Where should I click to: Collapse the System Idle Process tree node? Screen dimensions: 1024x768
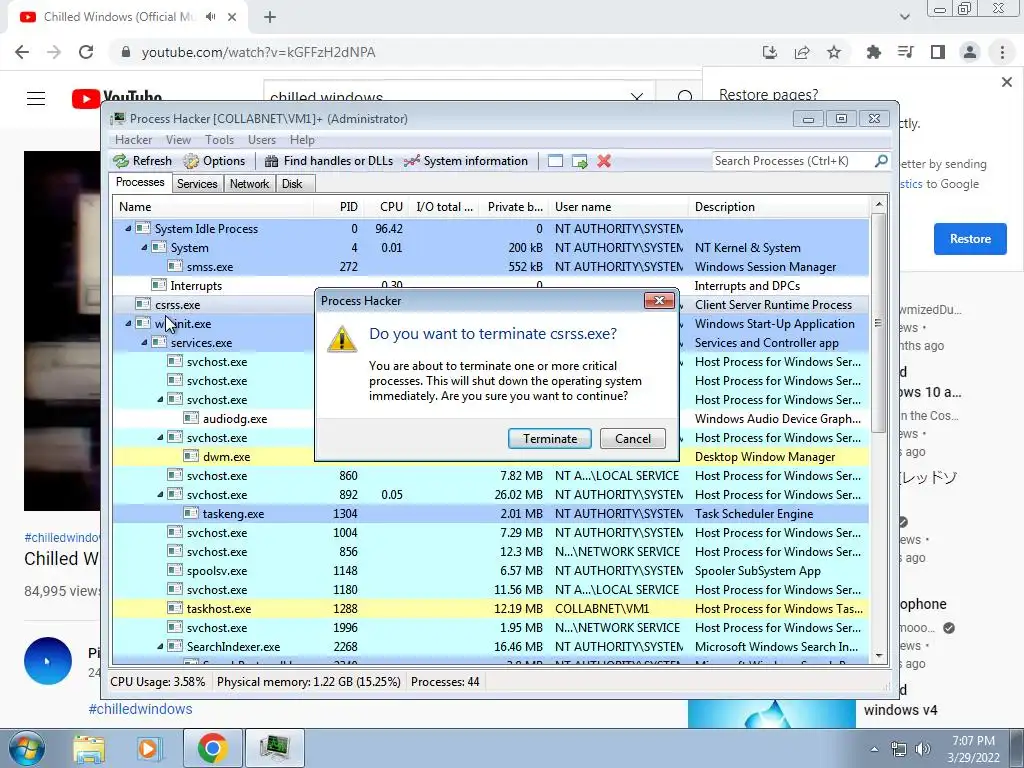click(128, 229)
